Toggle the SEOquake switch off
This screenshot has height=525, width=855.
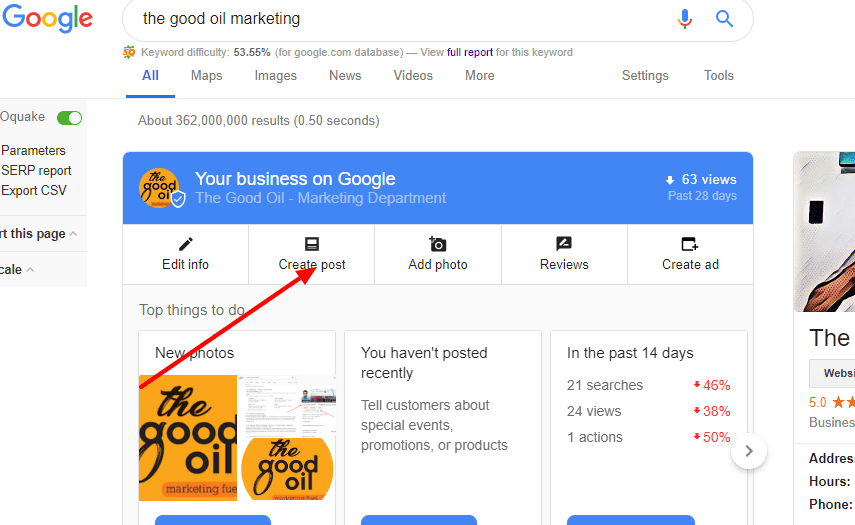point(69,118)
